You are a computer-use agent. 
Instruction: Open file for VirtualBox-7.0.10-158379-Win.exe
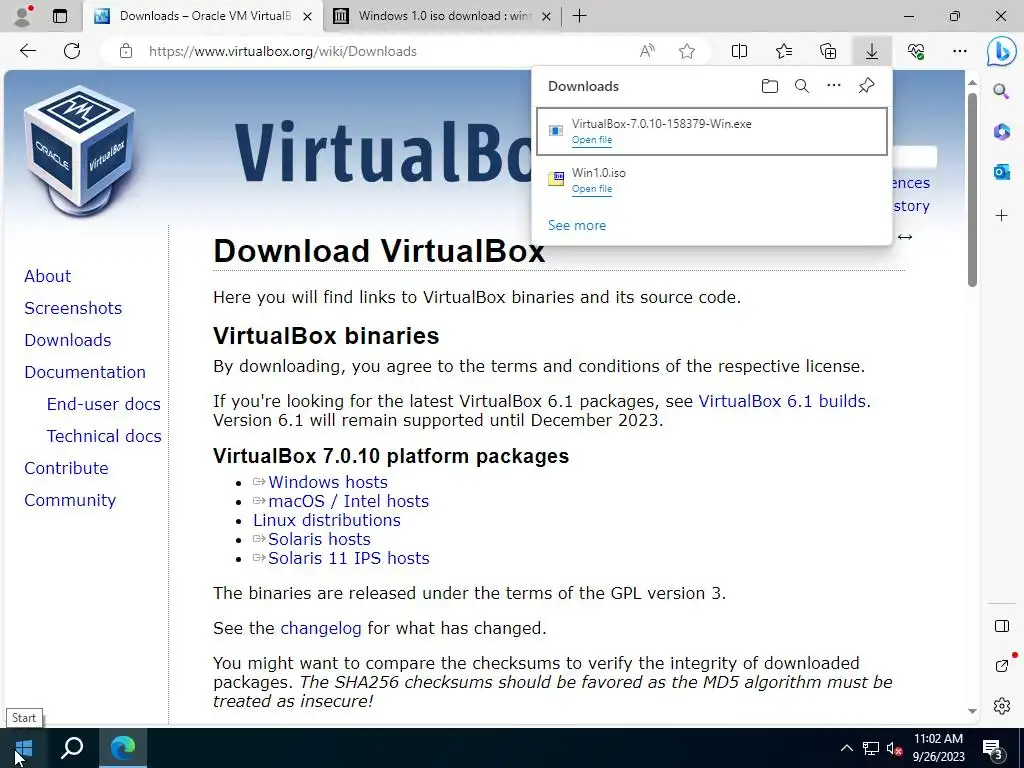(x=592, y=140)
